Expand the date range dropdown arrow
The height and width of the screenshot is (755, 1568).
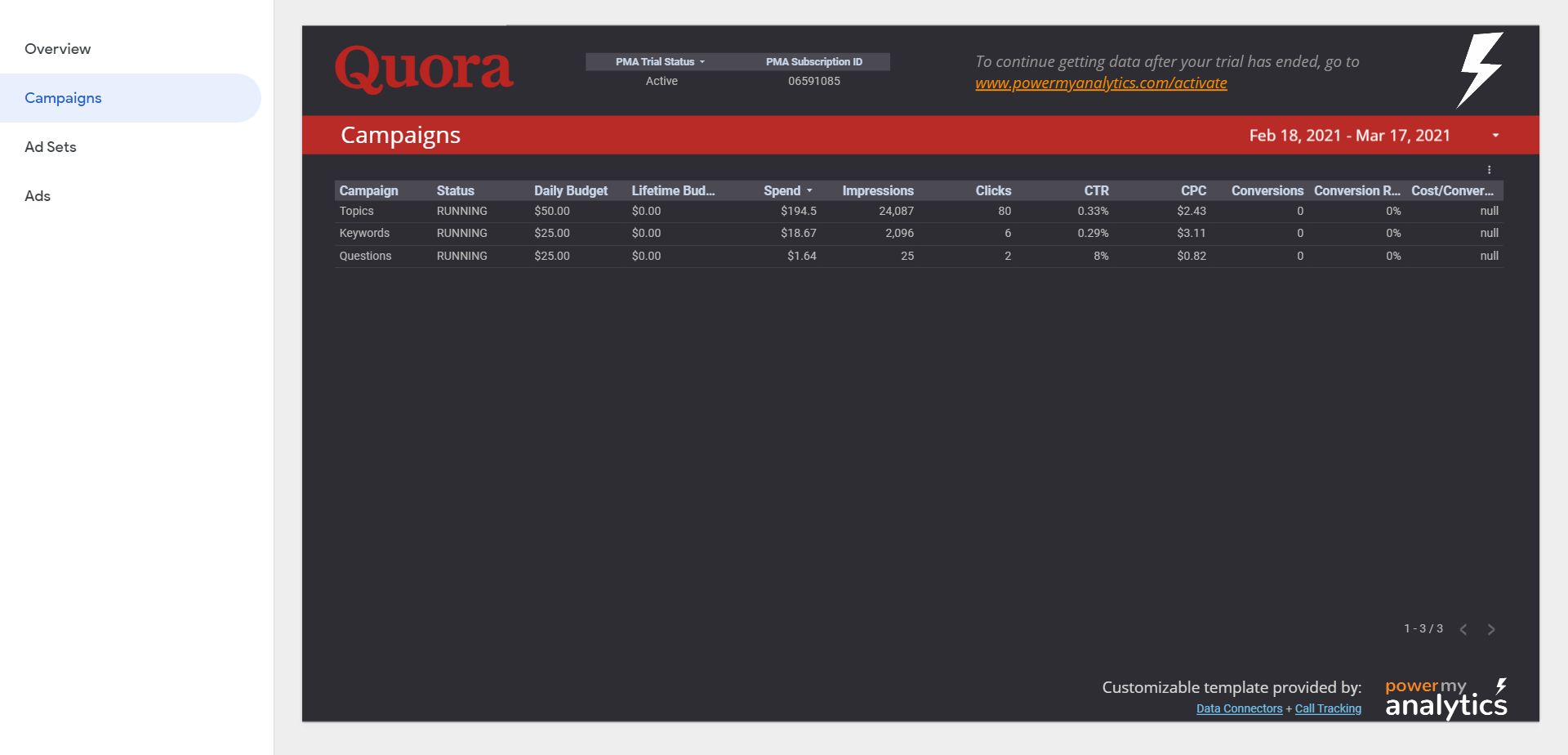(1495, 136)
